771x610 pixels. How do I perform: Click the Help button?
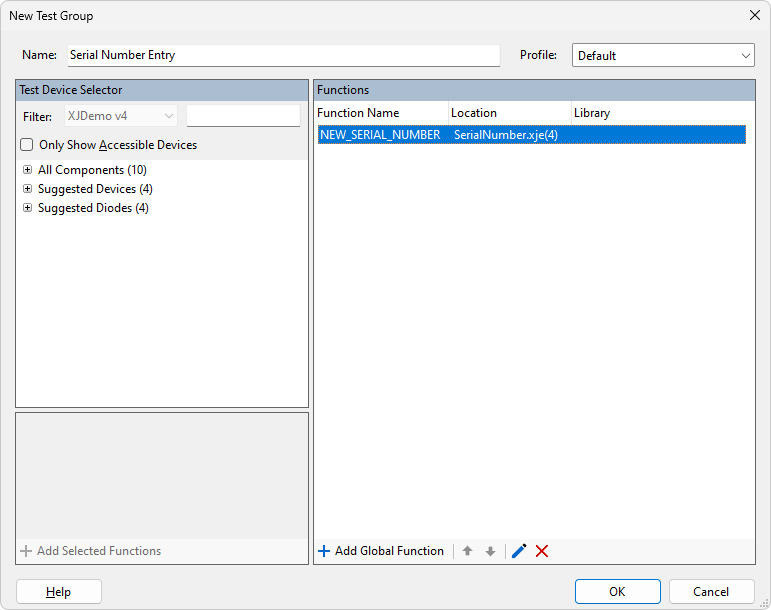pos(59,592)
